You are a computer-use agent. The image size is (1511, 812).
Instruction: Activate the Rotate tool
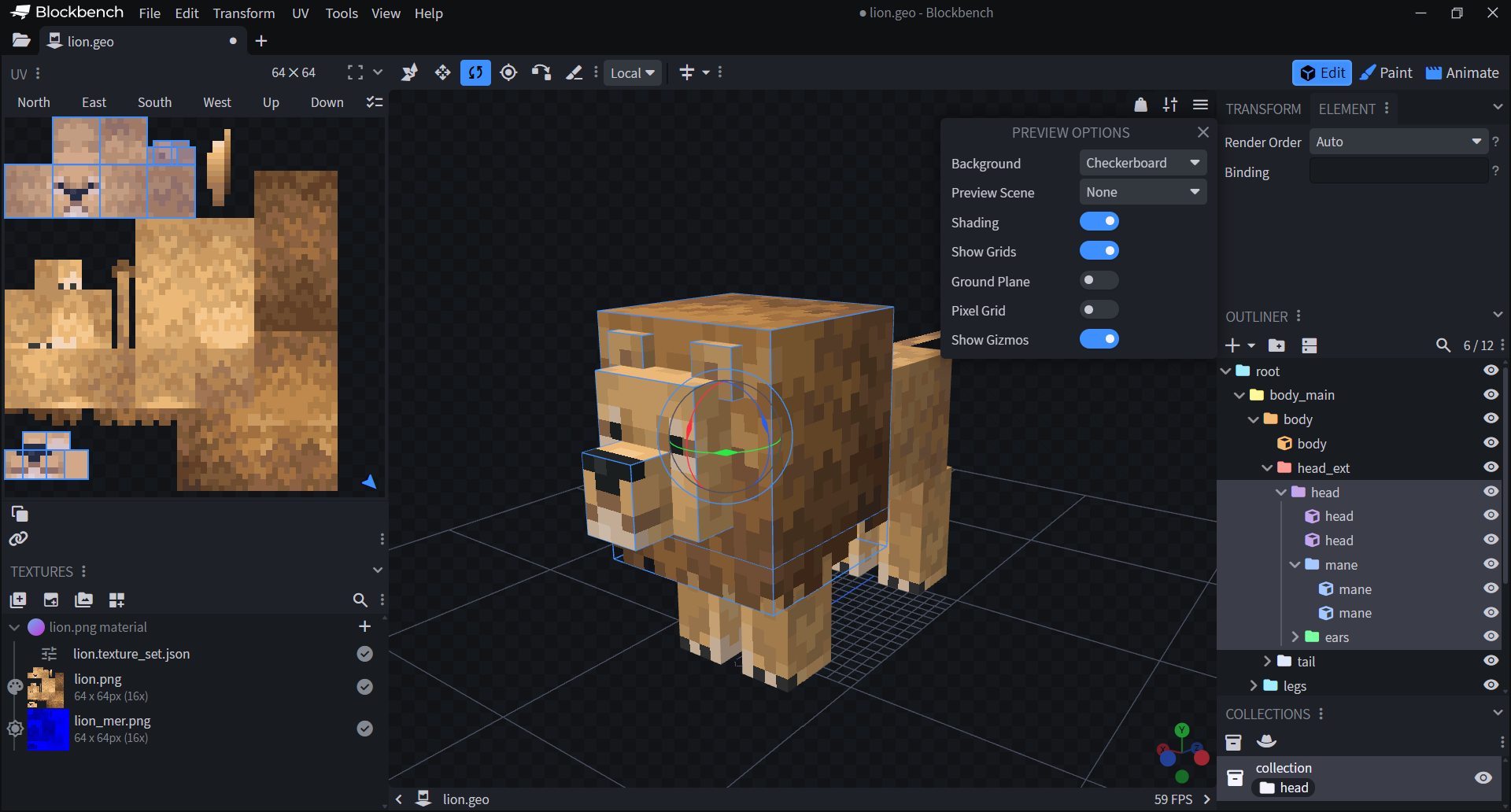point(475,72)
